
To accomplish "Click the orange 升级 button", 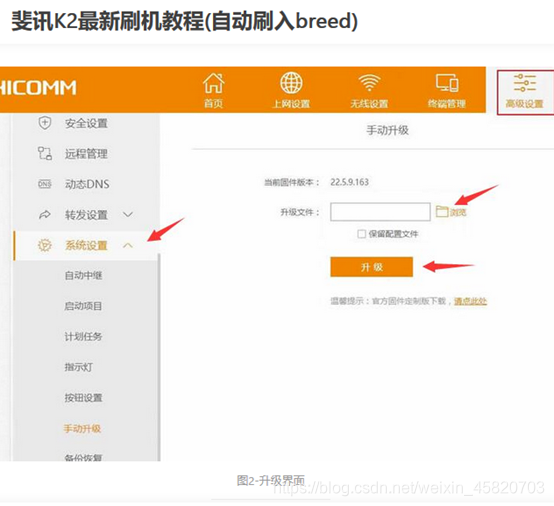I will point(372,267).
